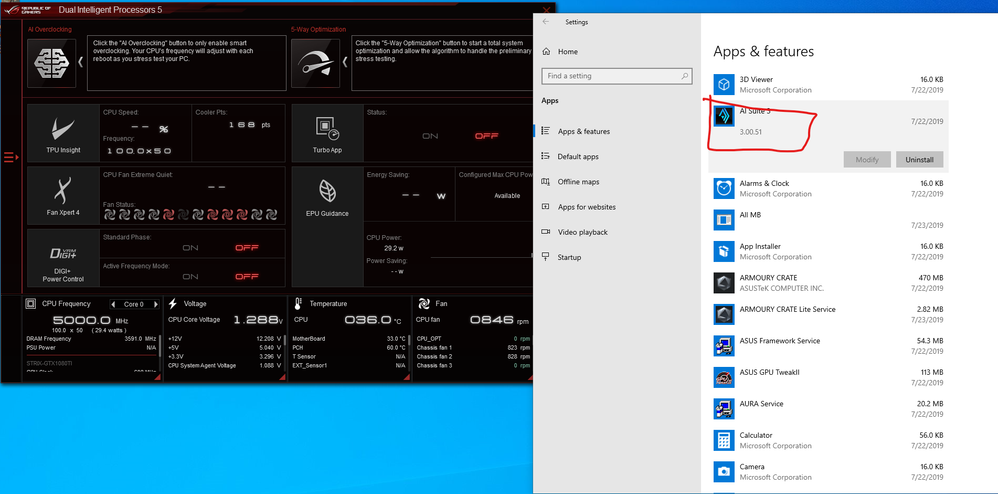This screenshot has height=494, width=998.
Task: Select the ASUS GPU TweakII icon
Action: pyautogui.click(x=724, y=377)
